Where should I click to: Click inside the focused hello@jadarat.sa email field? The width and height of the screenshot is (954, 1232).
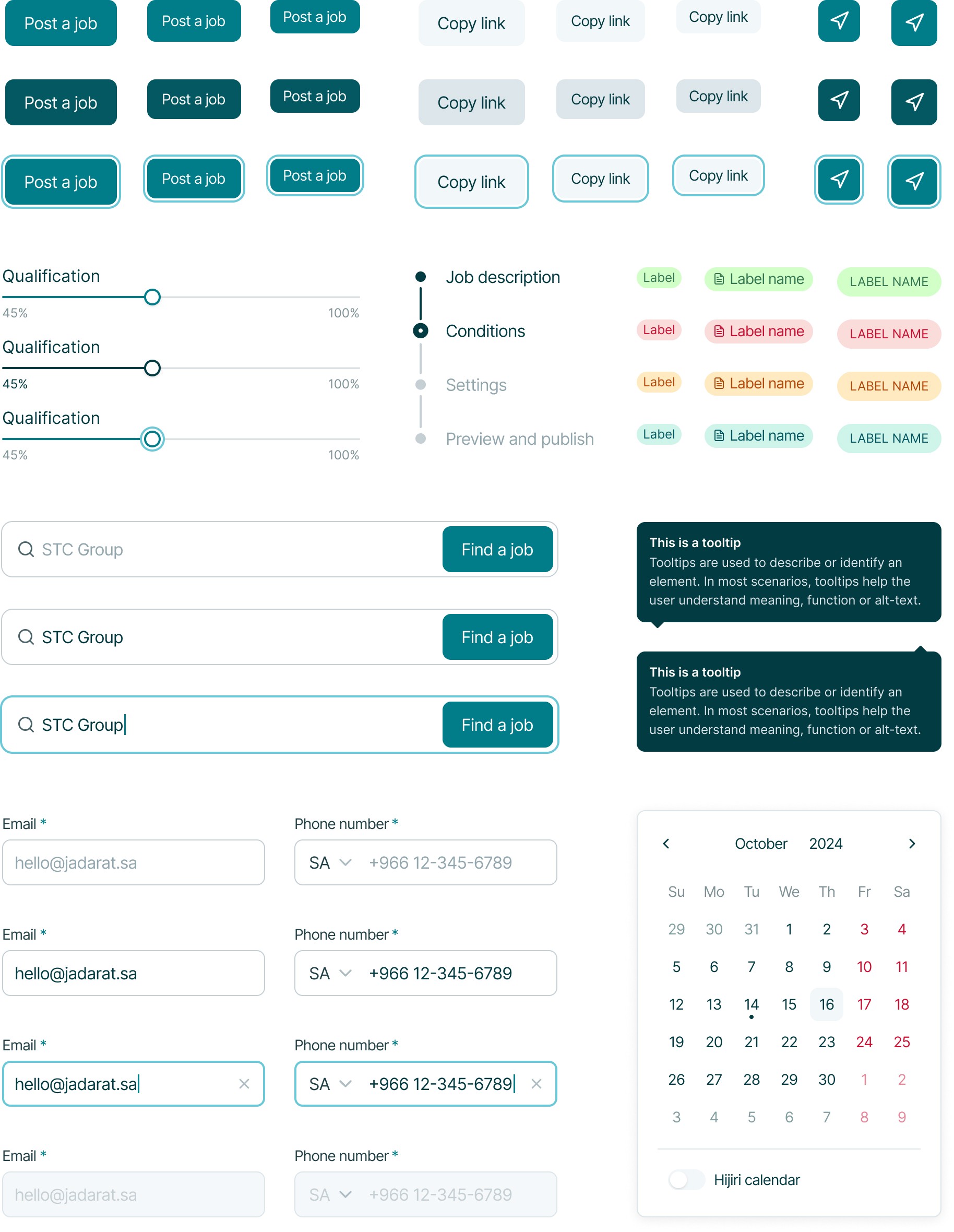[133, 1084]
